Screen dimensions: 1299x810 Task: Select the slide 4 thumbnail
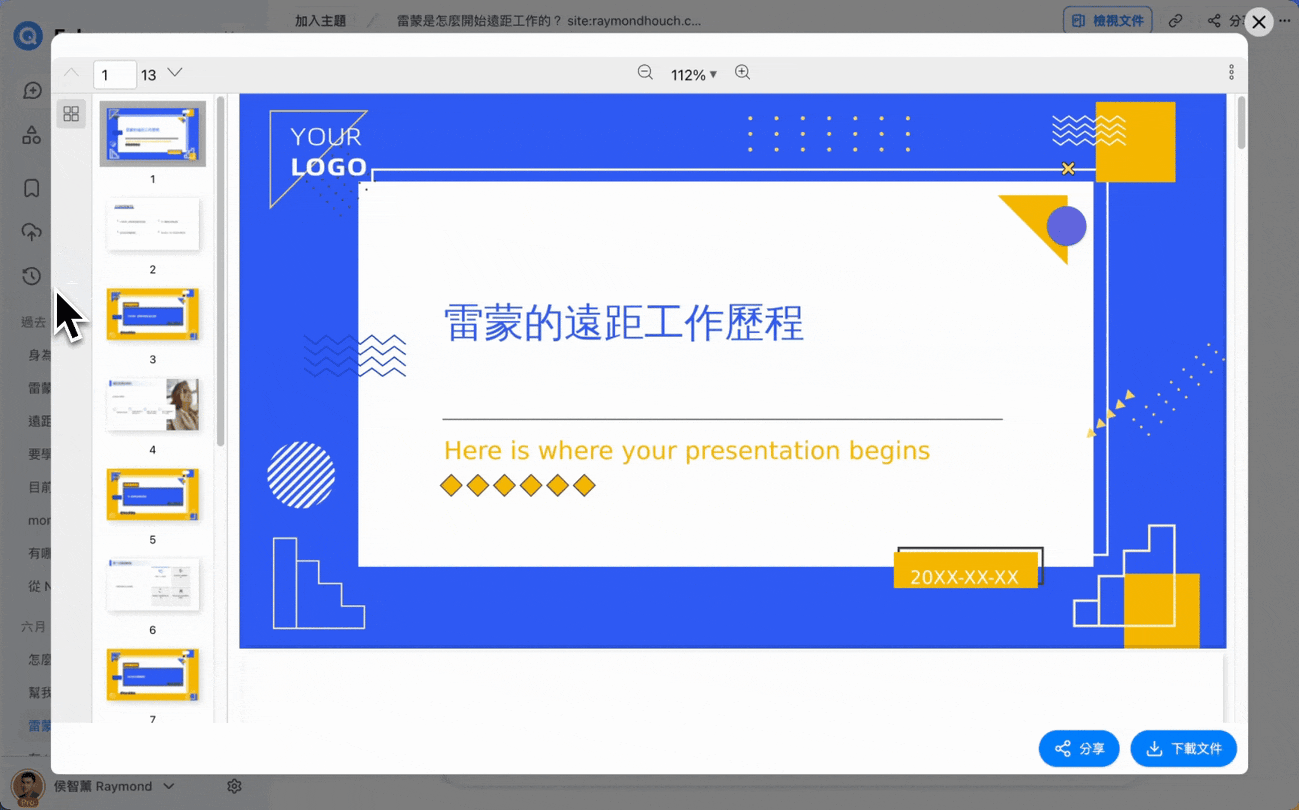click(153, 405)
